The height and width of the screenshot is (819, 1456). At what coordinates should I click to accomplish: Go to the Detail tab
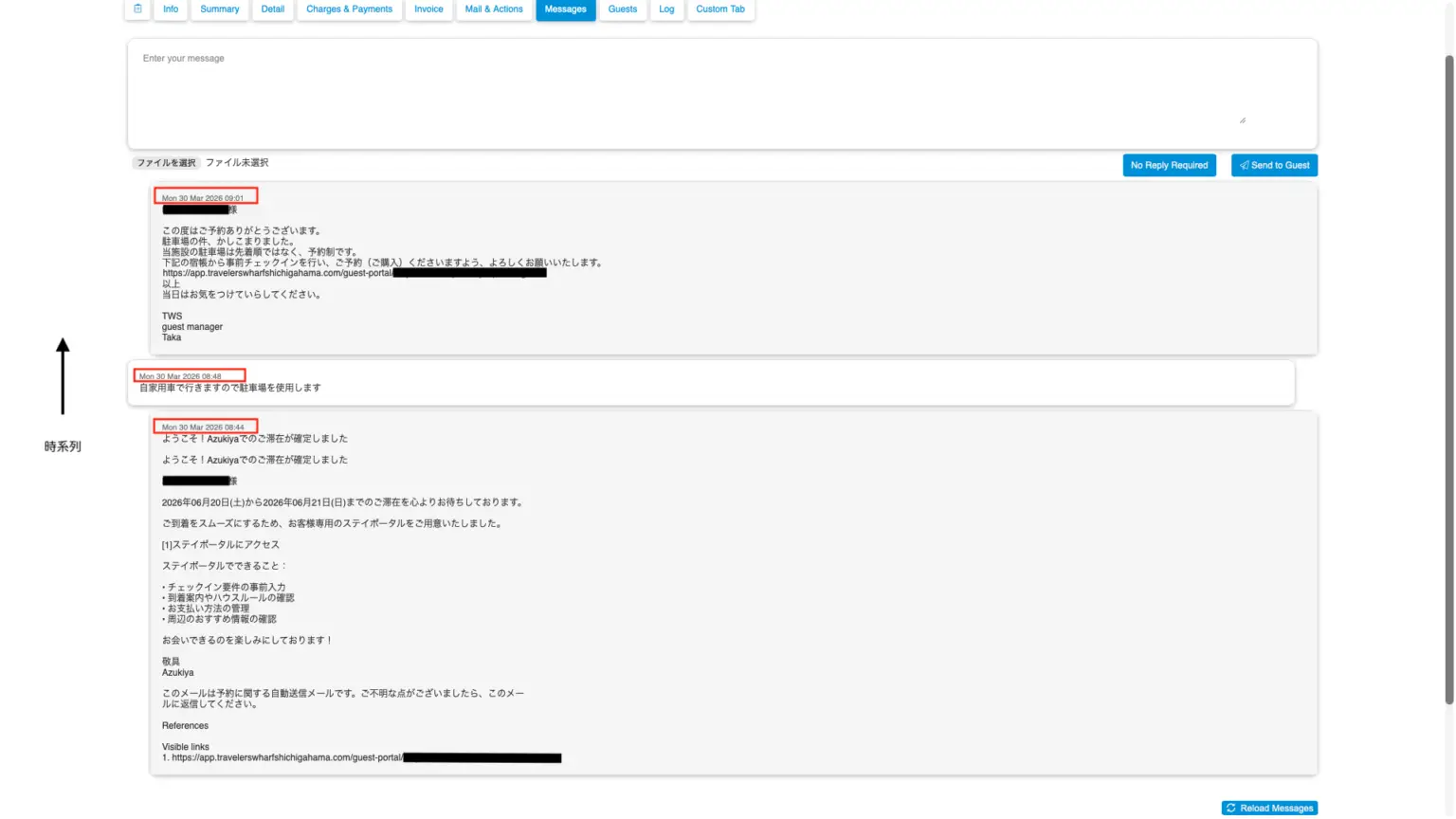click(x=273, y=9)
